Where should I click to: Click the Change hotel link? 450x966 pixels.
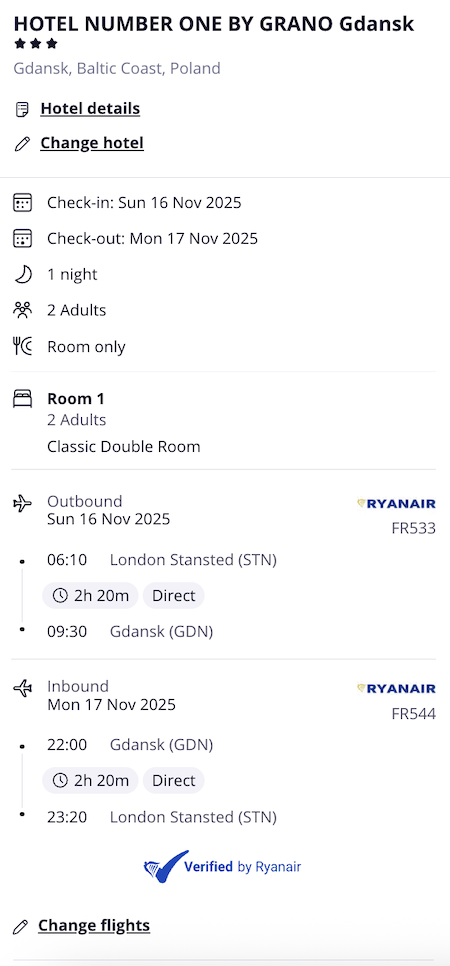92,144
